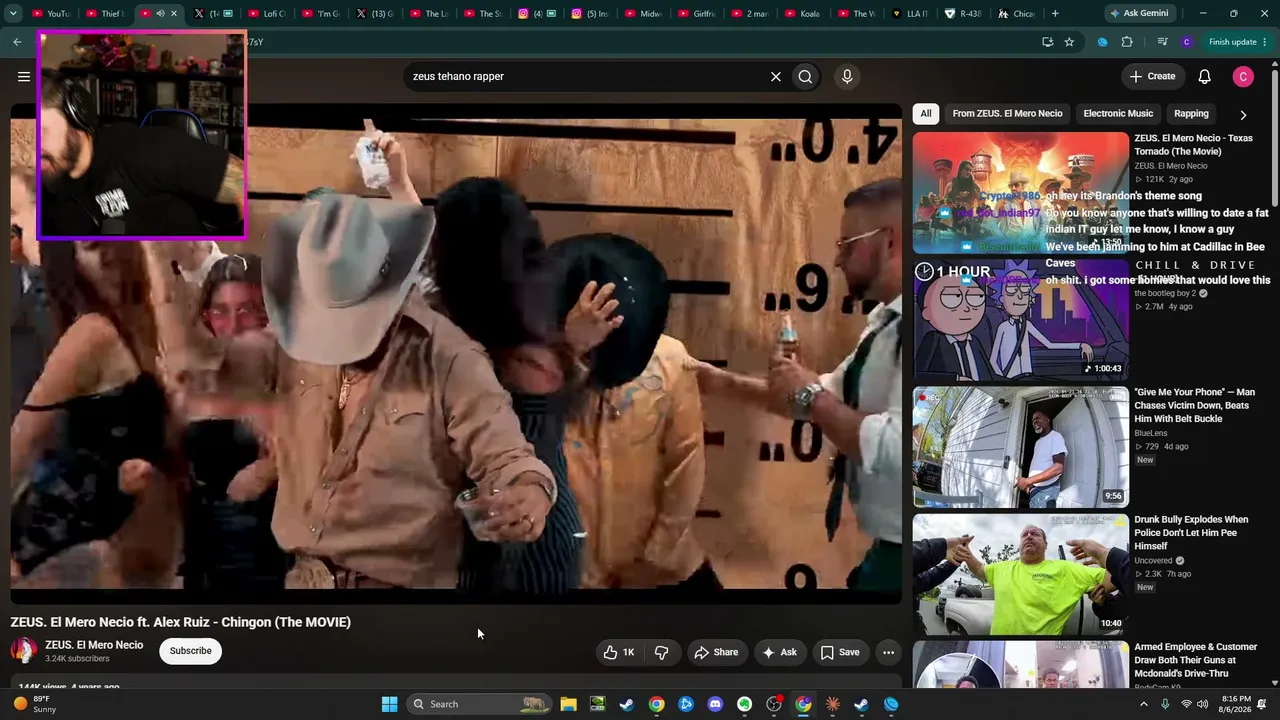Open Discord from the taskbar
The width and height of the screenshot is (1280, 720).
715,704
